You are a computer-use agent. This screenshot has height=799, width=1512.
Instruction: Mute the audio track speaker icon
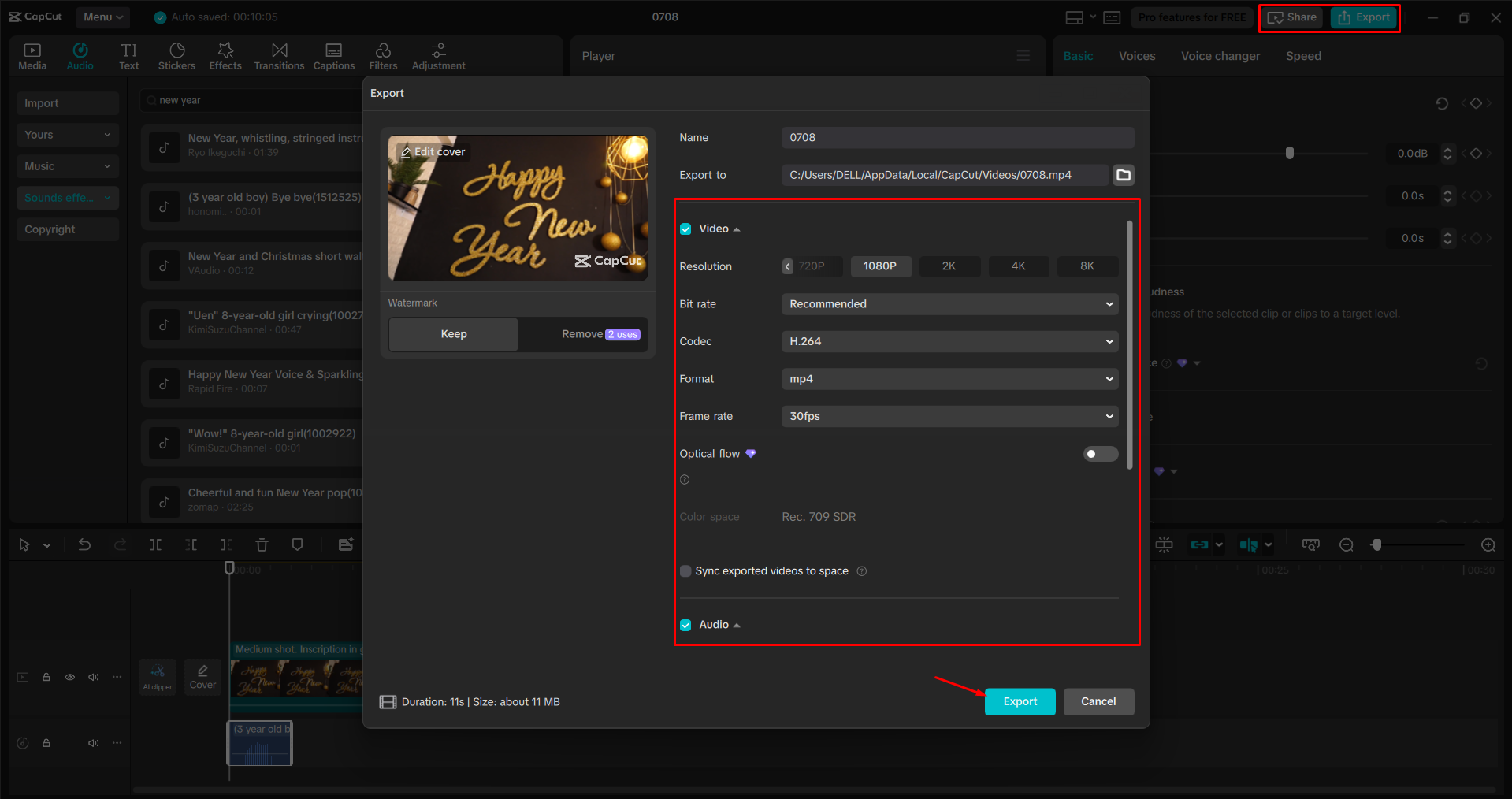(x=94, y=743)
